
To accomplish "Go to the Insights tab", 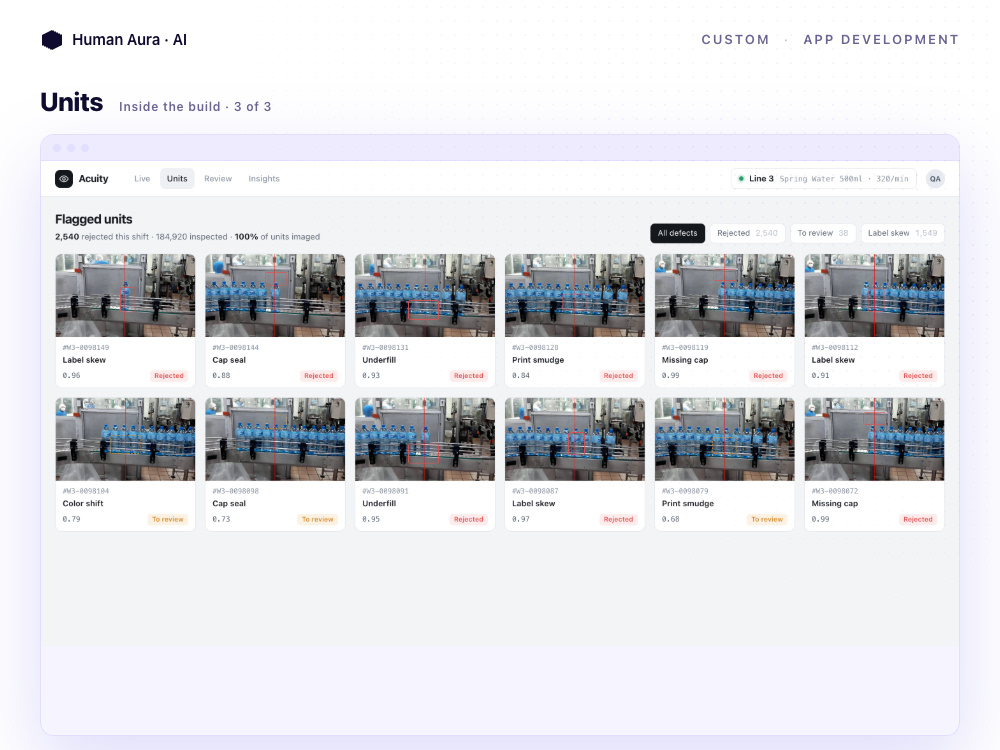I will pos(264,179).
